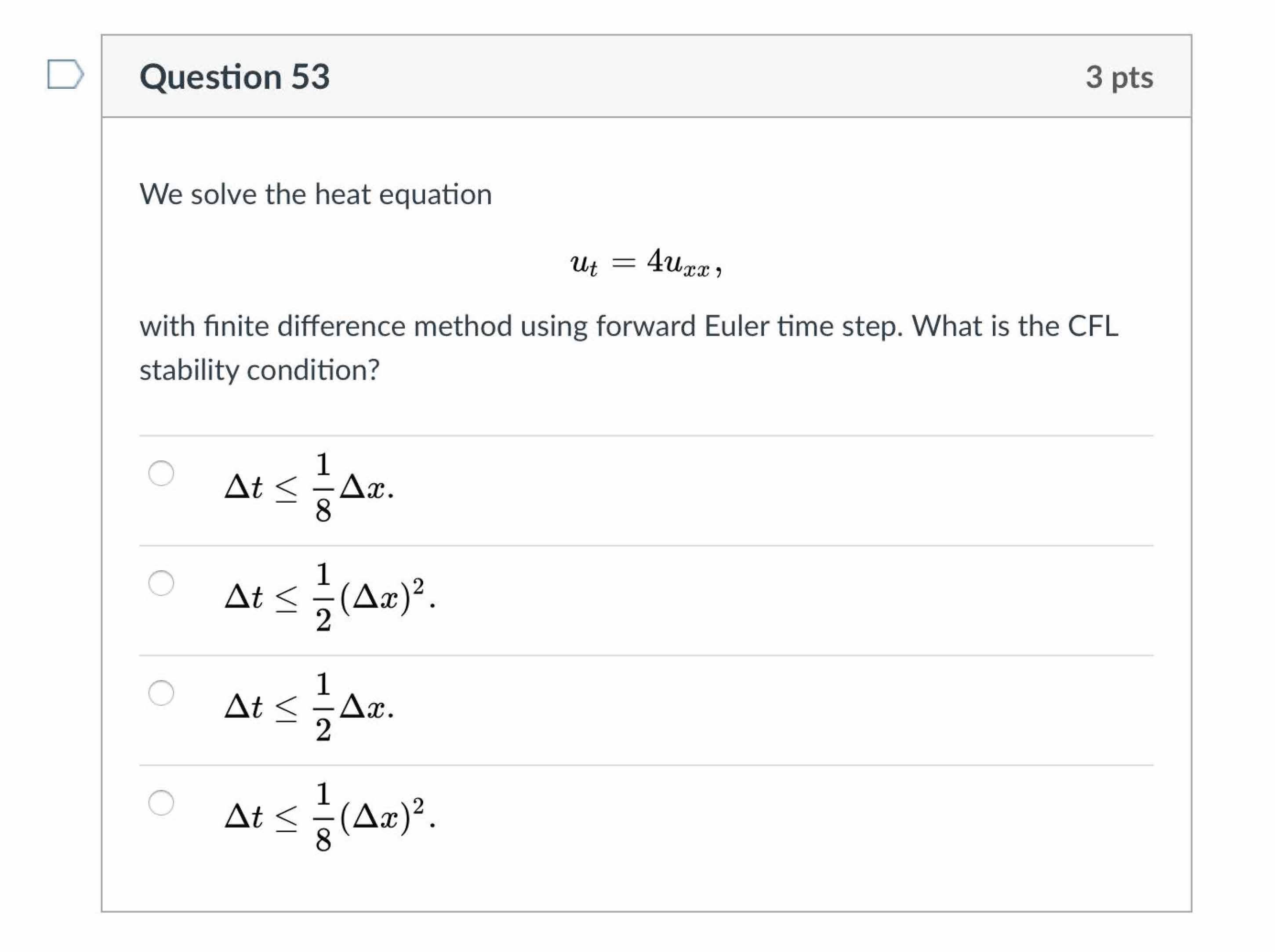Click the answer formula Δt ≤ 1/8 (Δx)²

[330, 816]
